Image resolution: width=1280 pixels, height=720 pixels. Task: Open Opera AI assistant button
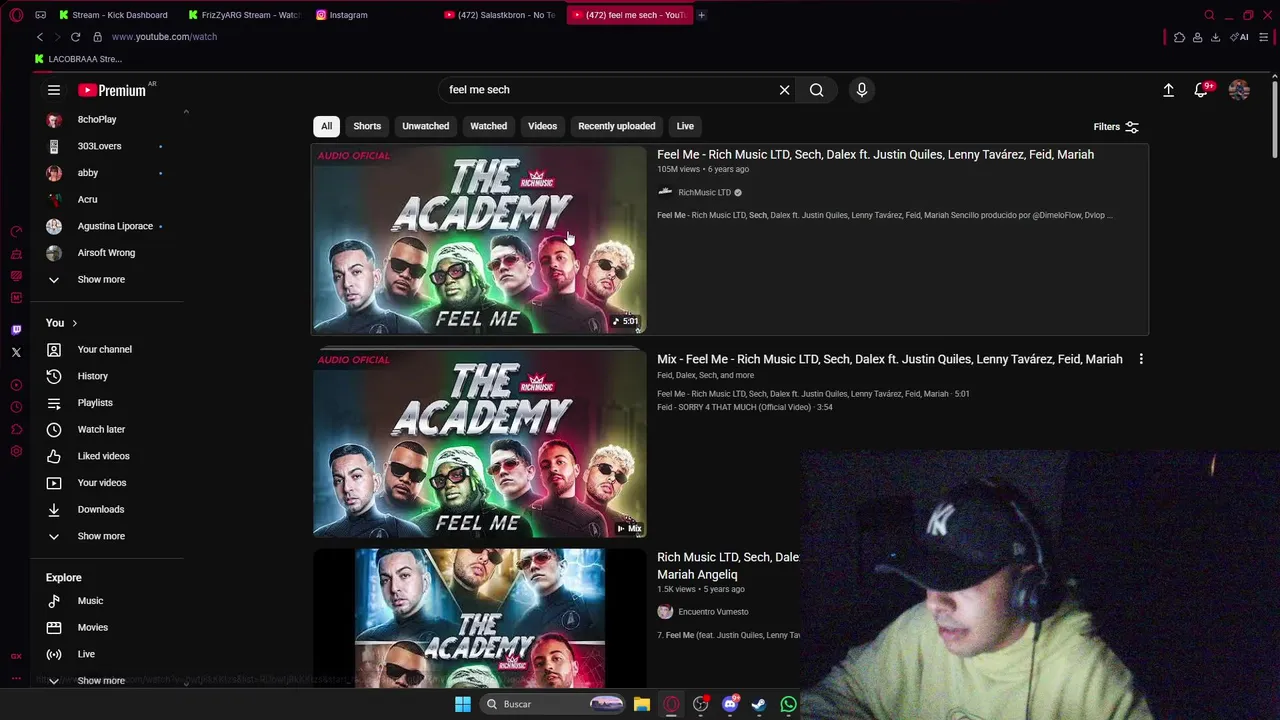tap(1240, 37)
